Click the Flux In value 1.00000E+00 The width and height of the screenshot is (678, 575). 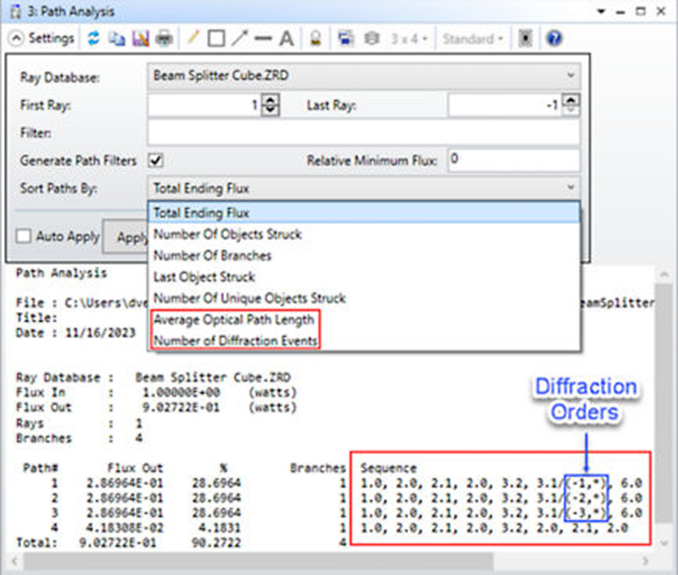pos(181,393)
